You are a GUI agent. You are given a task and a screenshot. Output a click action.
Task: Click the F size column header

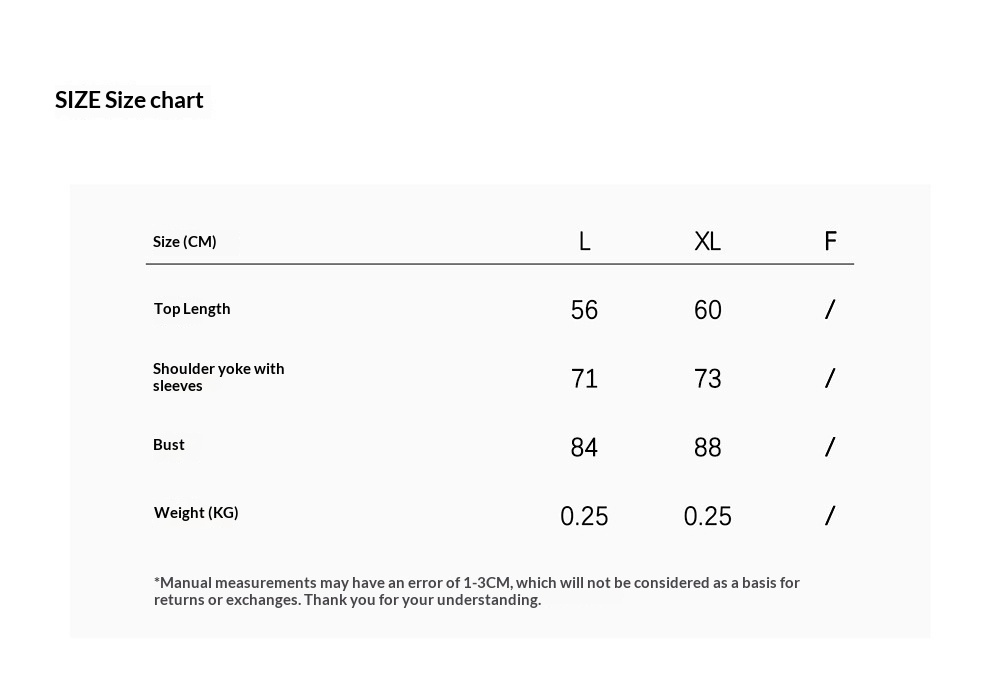click(830, 241)
